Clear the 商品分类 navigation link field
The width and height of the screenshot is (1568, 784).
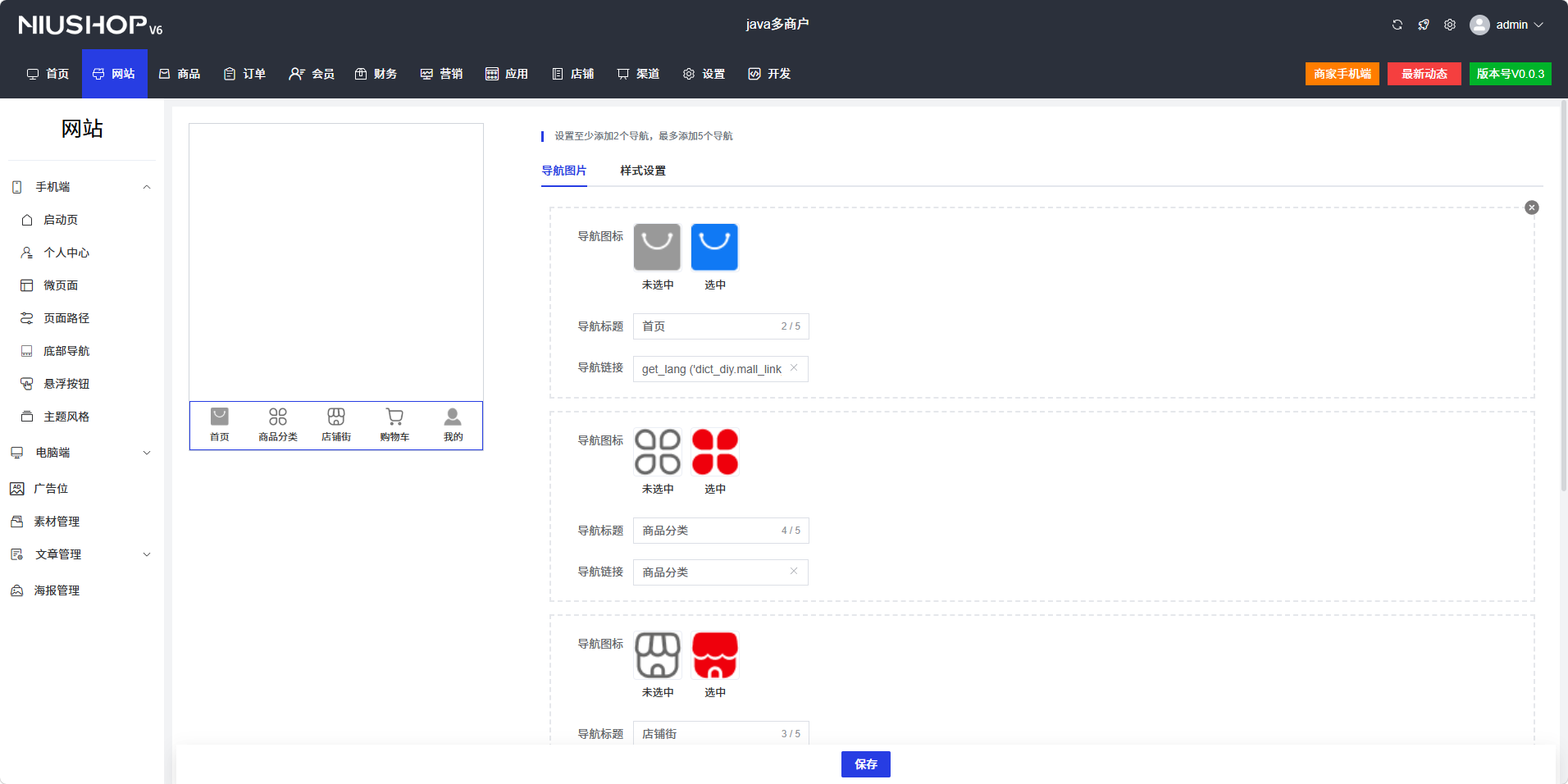[794, 572]
